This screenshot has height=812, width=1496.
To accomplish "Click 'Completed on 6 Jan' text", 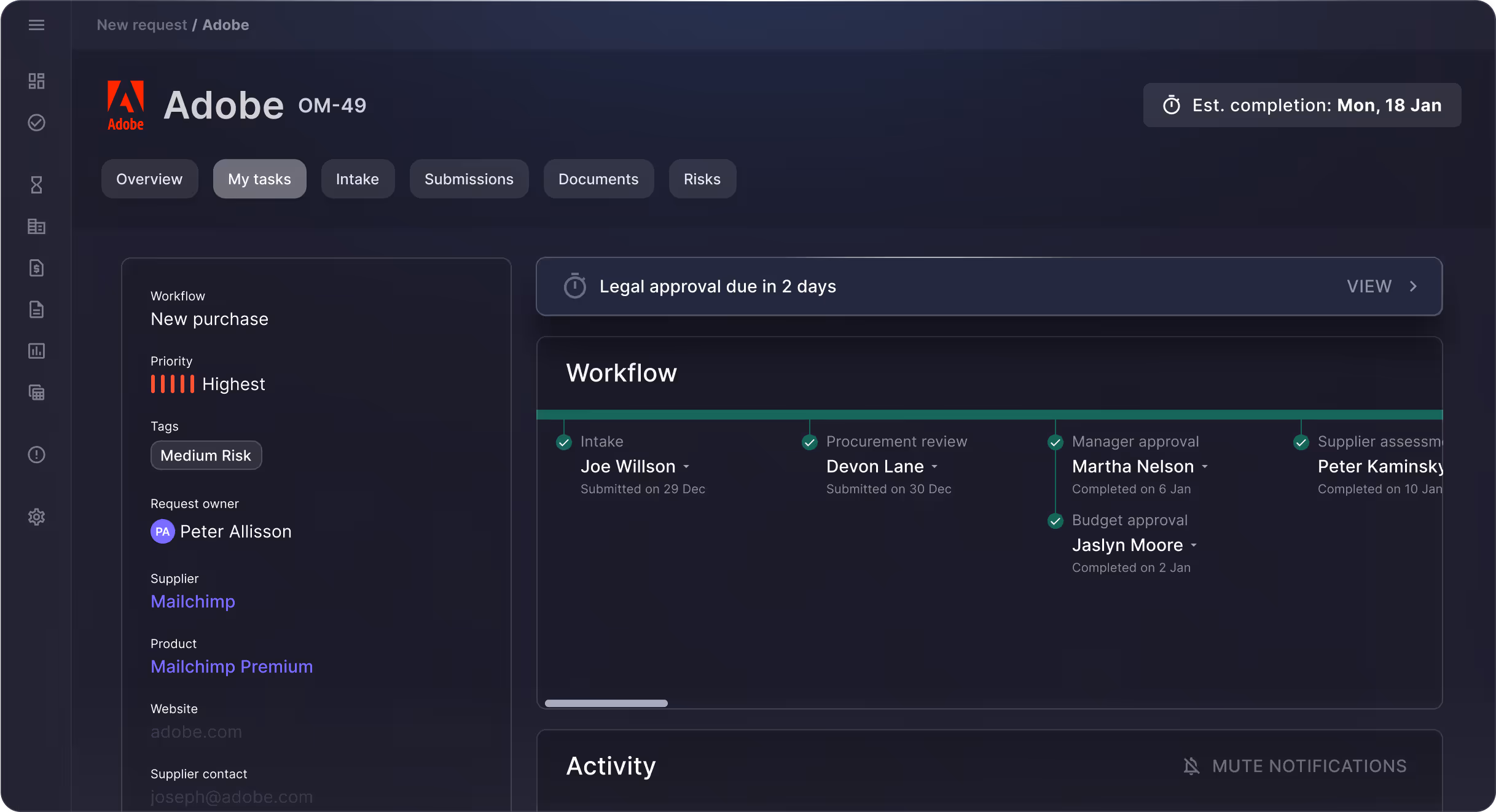I will point(1131,489).
